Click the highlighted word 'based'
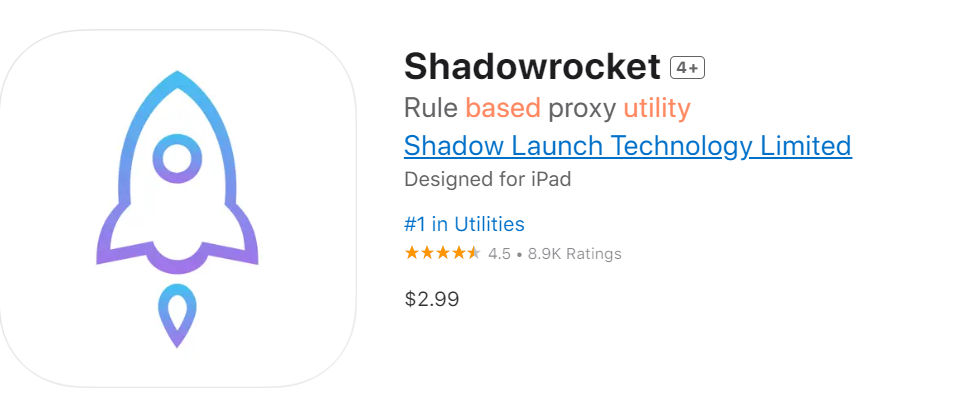The width and height of the screenshot is (957, 396). coord(503,108)
